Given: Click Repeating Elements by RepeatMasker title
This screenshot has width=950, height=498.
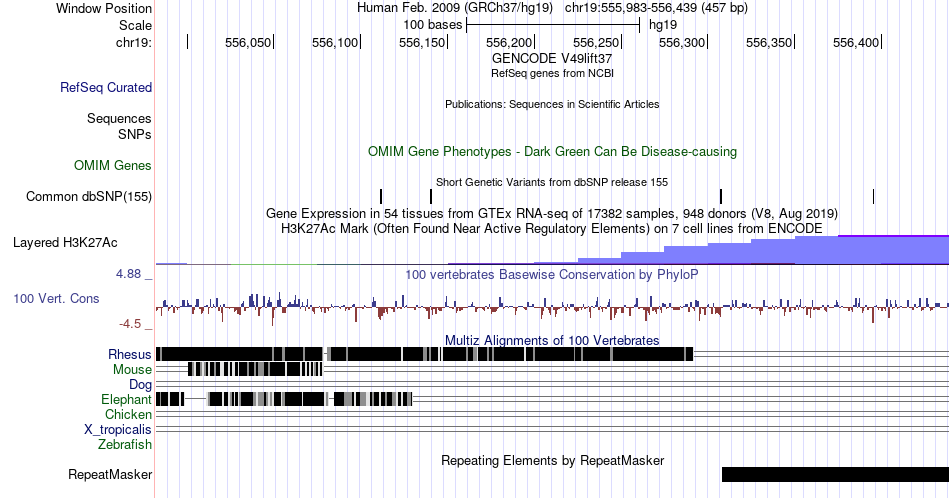Looking at the screenshot, I should [x=552, y=460].
